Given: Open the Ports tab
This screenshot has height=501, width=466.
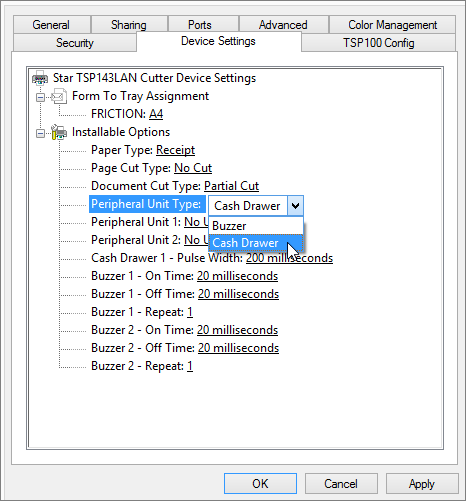Looking at the screenshot, I should pos(203,25).
